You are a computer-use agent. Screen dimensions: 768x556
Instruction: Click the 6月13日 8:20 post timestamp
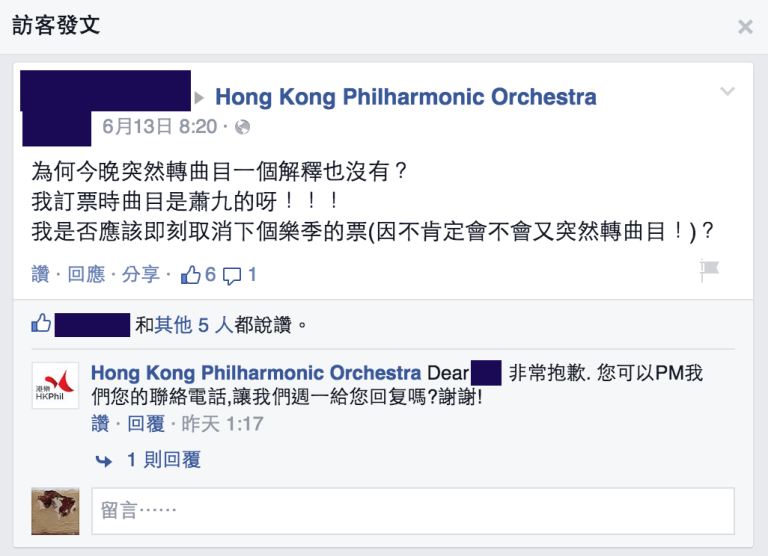[160, 127]
